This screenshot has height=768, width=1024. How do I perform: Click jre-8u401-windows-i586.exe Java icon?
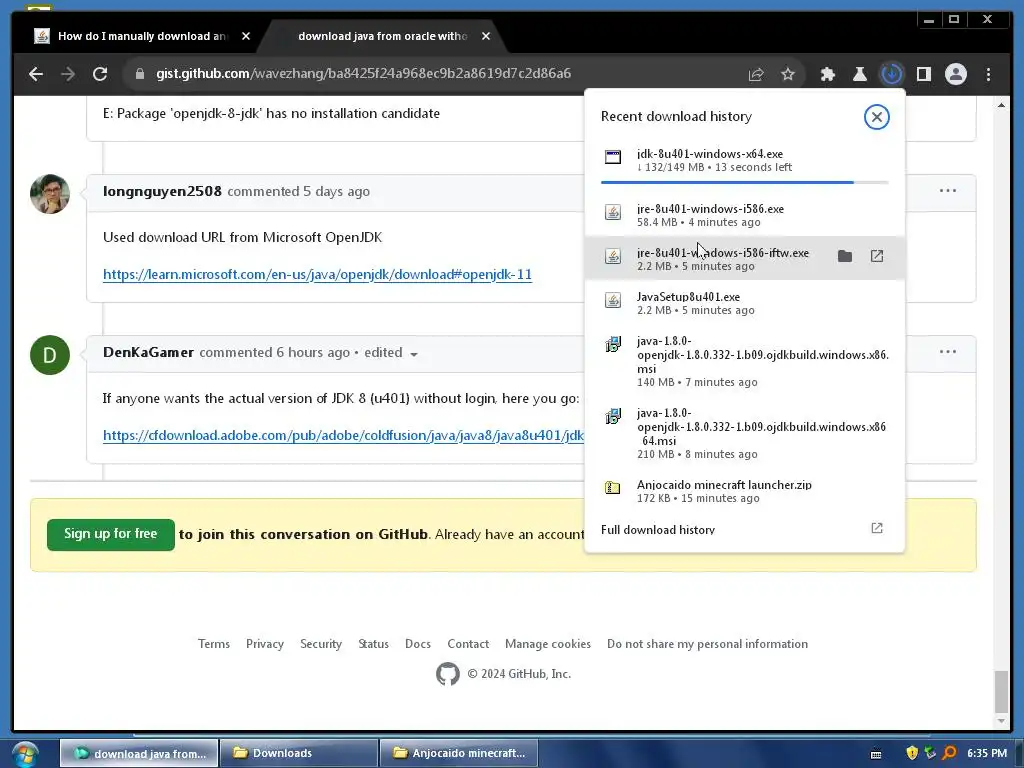[613, 212]
